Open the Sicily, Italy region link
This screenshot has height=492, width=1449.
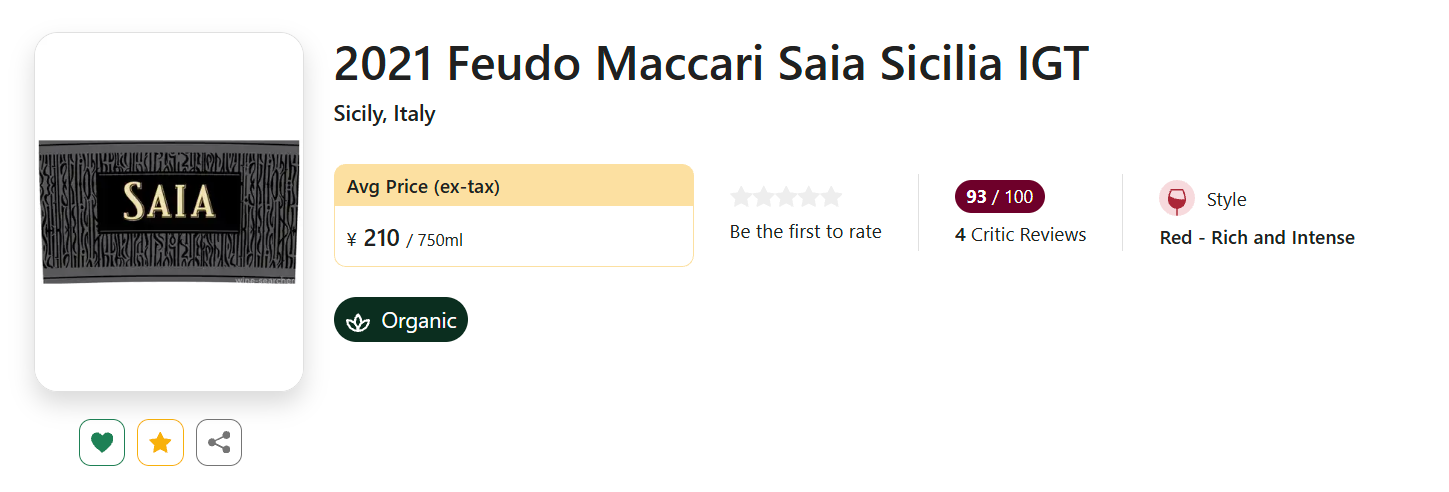pyautogui.click(x=384, y=114)
